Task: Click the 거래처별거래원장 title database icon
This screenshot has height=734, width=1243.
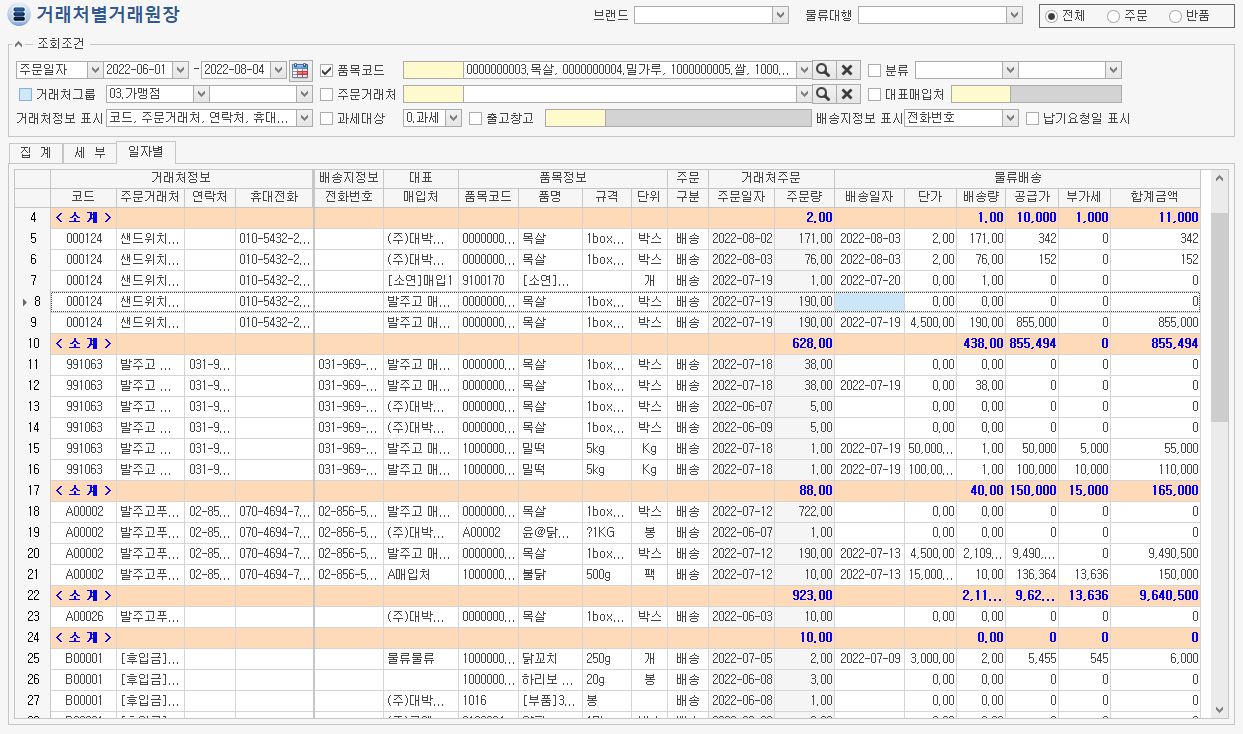Action: point(18,16)
